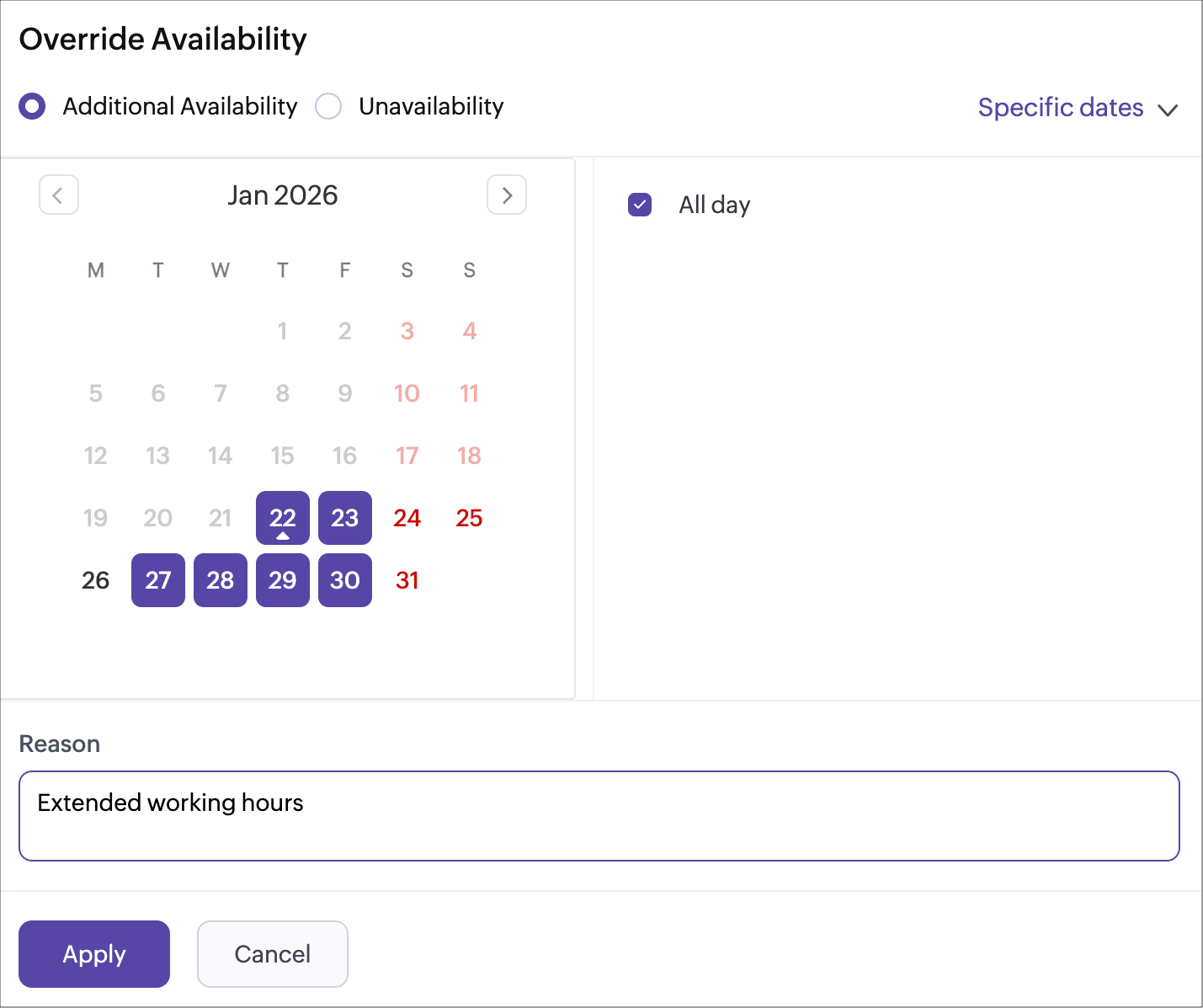Click selected day 29 in calendar

(283, 580)
